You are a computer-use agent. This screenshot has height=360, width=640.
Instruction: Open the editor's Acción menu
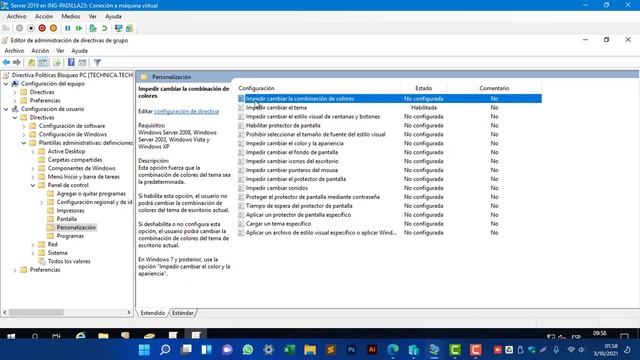tap(40, 51)
